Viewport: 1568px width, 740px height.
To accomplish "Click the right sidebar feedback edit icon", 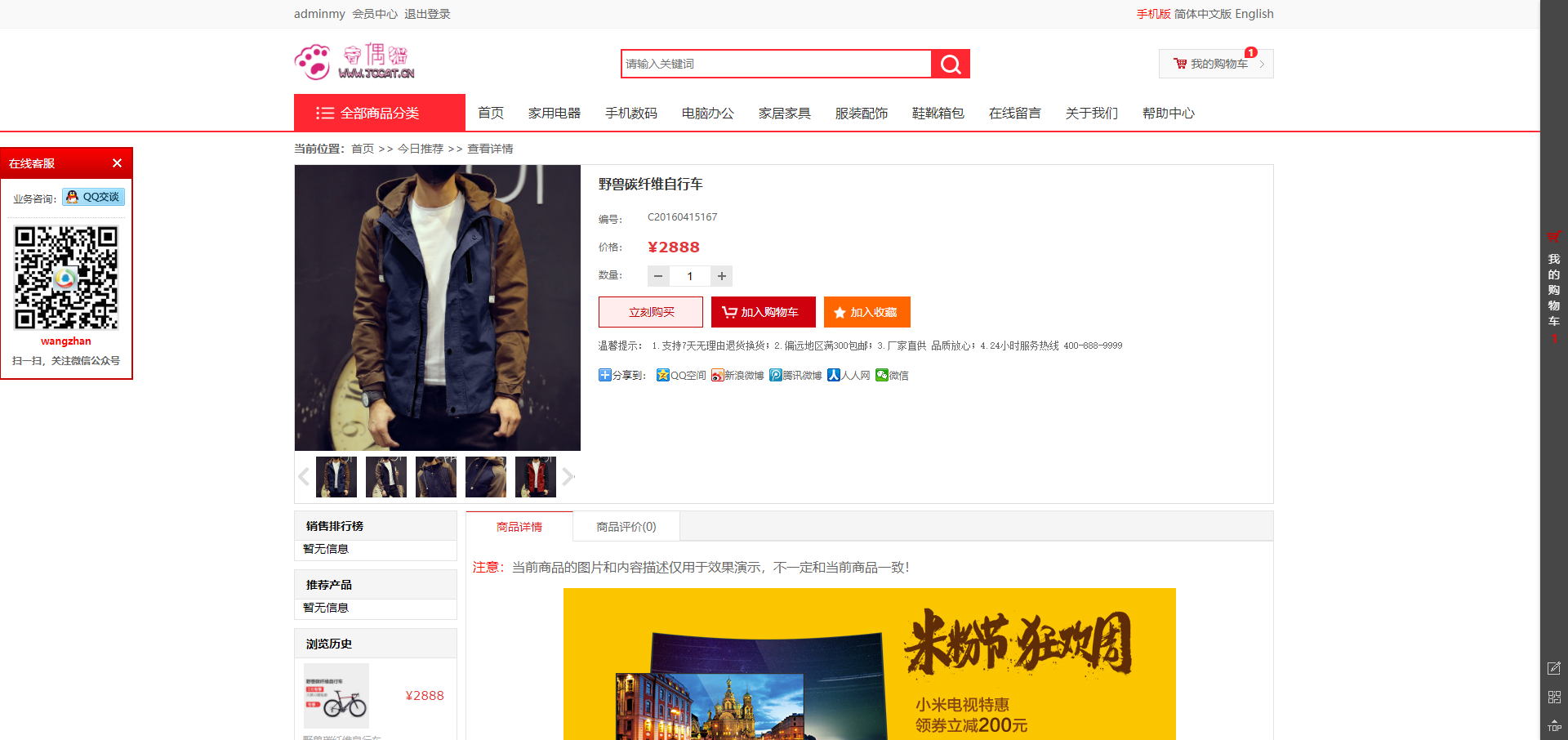I will [x=1554, y=668].
